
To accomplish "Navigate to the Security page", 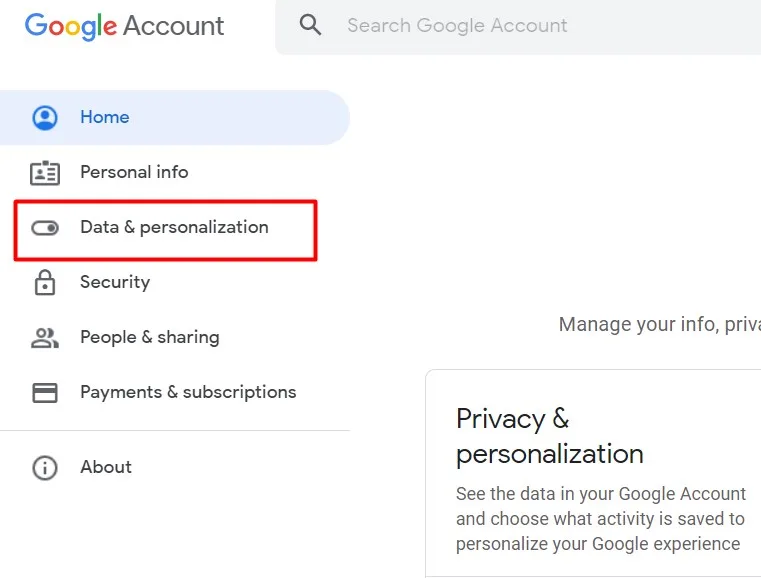I will 115,282.
